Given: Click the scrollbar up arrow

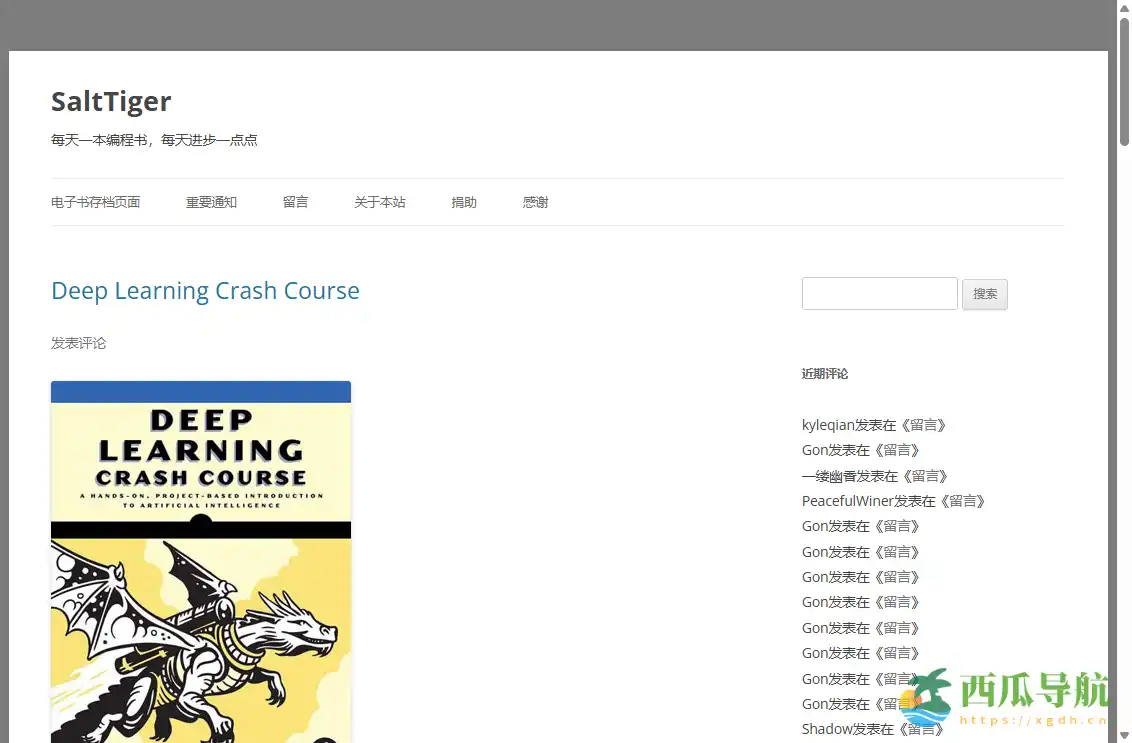Looking at the screenshot, I should click(1124, 7).
